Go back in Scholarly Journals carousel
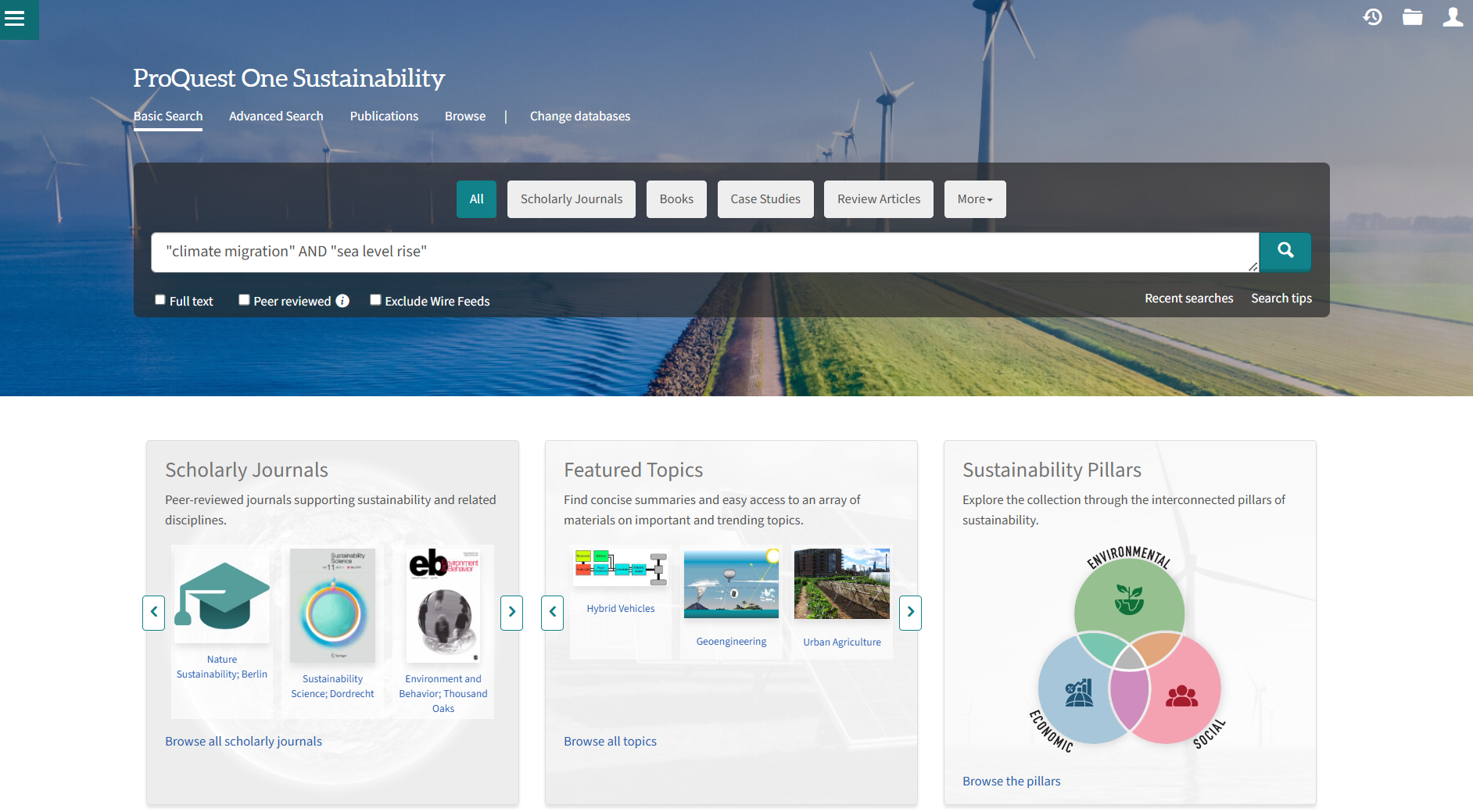 153,613
